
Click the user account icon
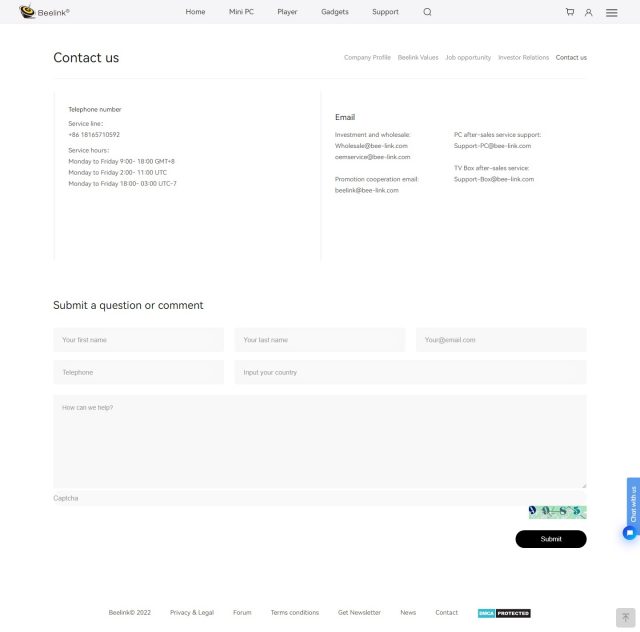588,12
